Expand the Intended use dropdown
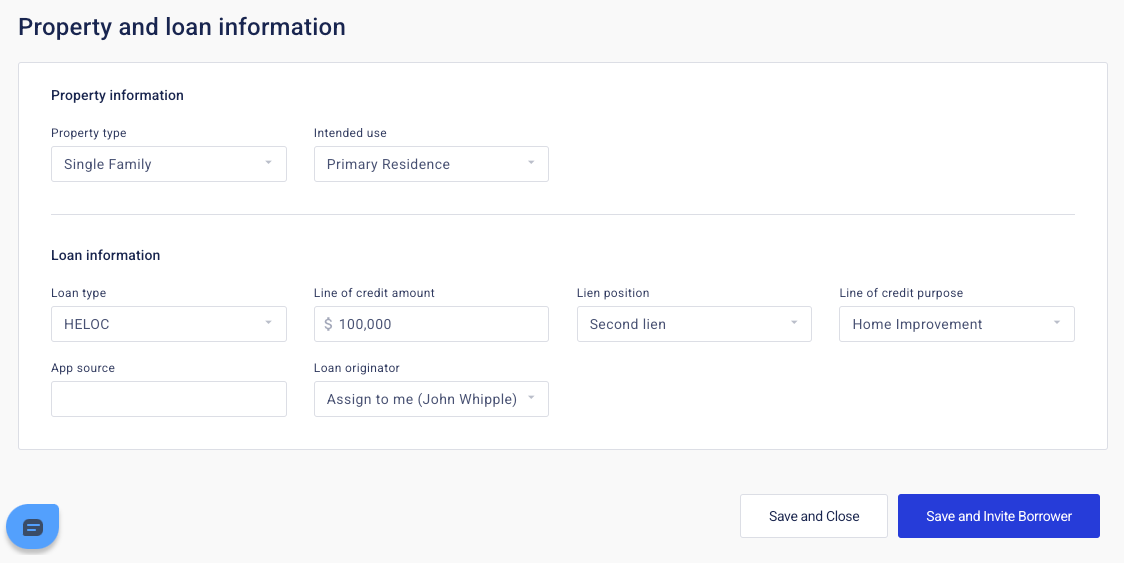Viewport: 1124px width, 563px height. click(x=431, y=164)
